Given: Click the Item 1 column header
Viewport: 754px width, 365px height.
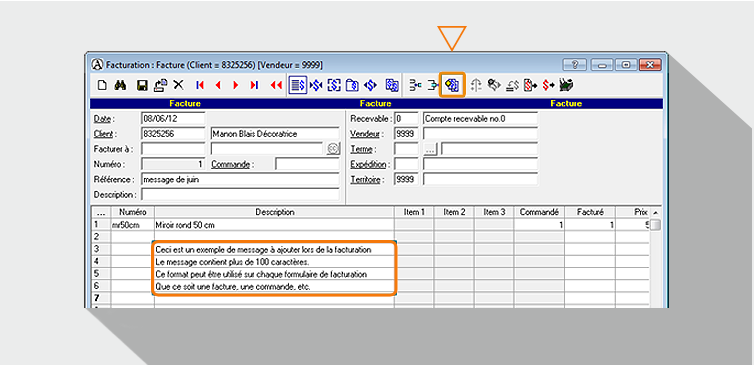Looking at the screenshot, I should point(414,212).
